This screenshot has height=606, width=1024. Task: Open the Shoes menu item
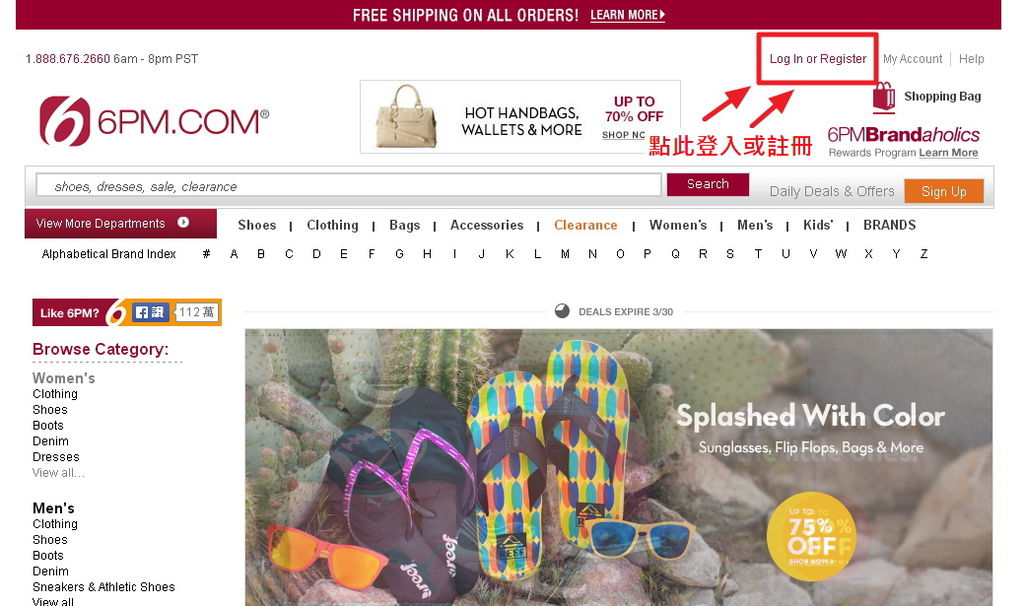pyautogui.click(x=257, y=225)
